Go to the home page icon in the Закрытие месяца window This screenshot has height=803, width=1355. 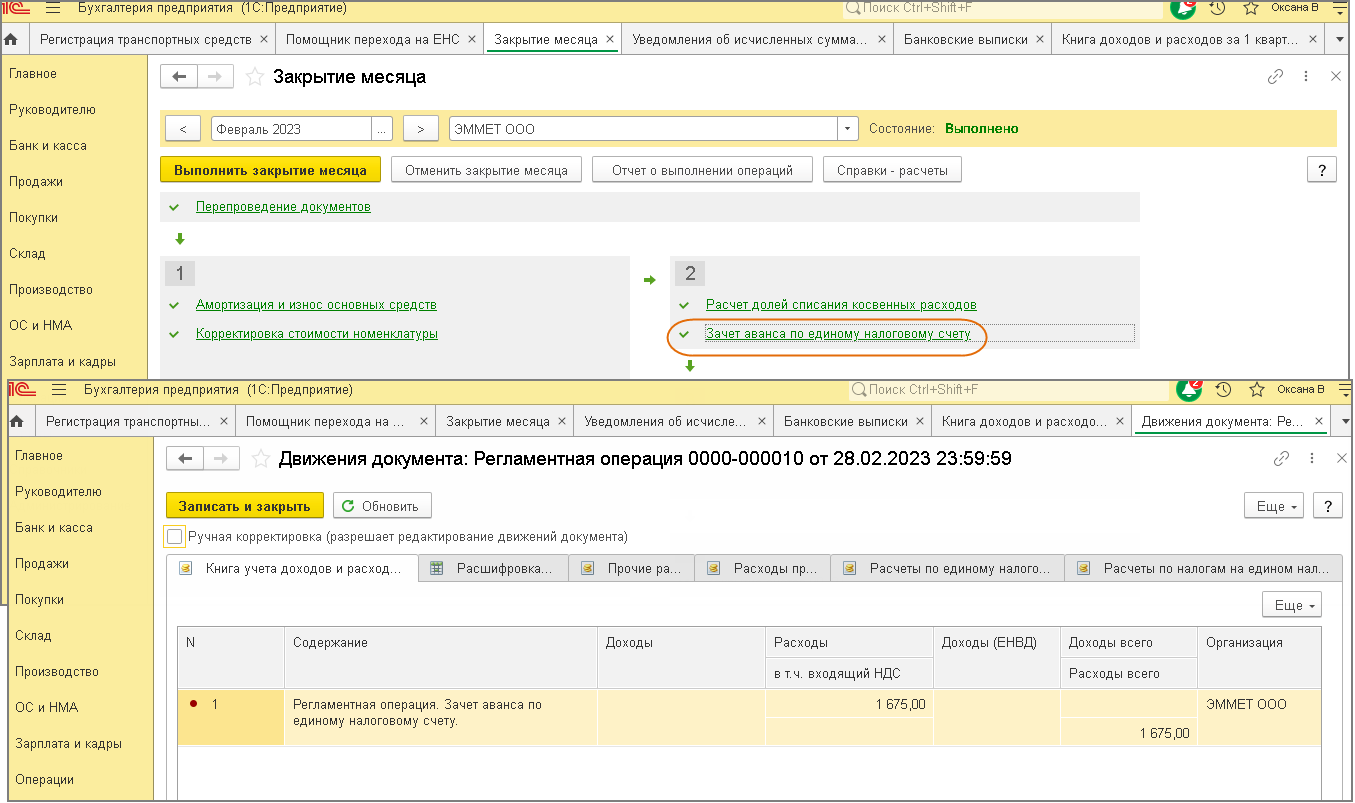tap(11, 40)
